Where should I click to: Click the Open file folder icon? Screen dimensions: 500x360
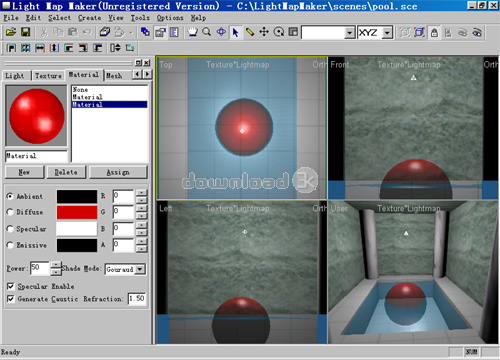[11, 32]
